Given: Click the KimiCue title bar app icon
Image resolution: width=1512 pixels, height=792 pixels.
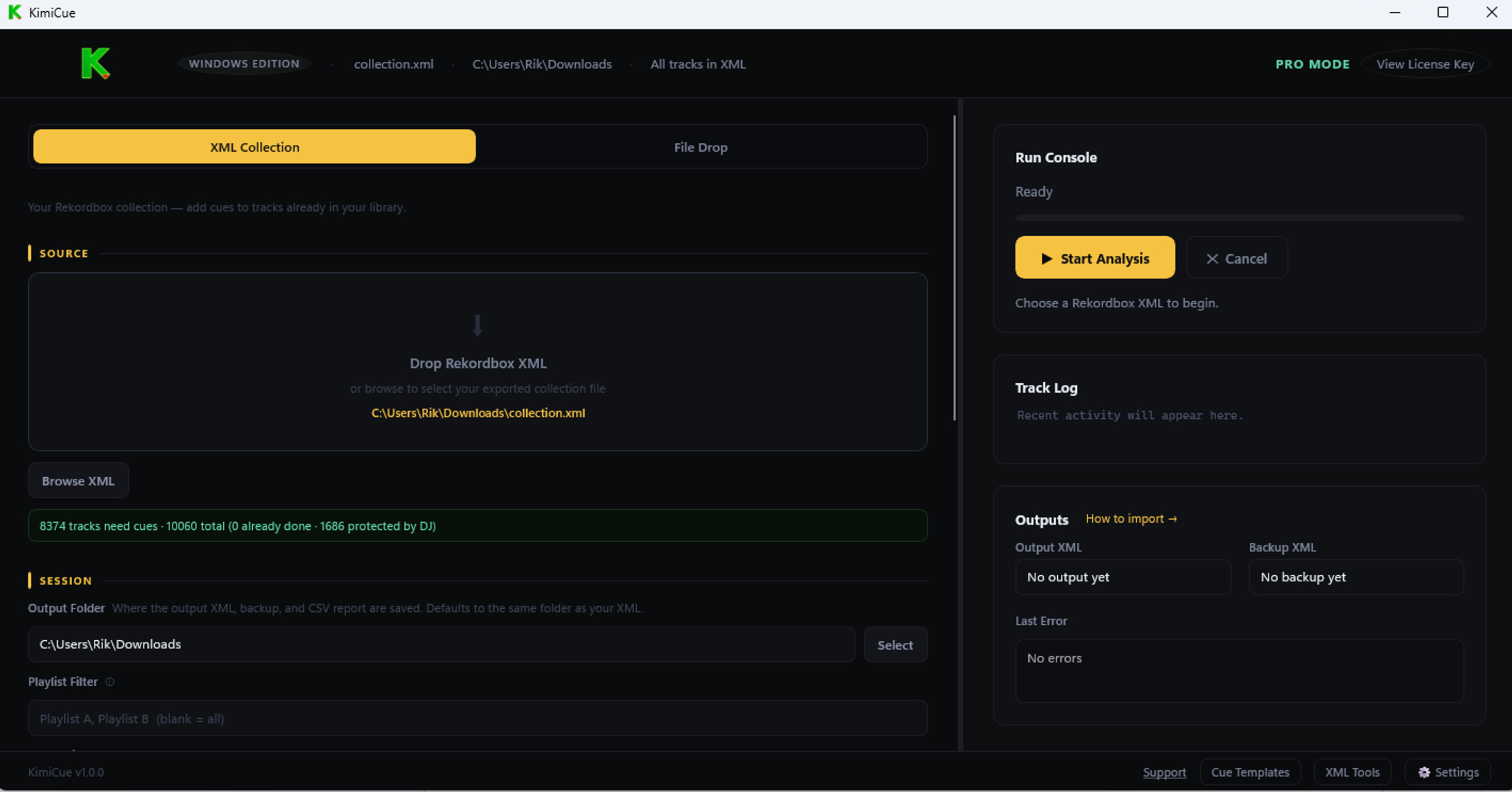Looking at the screenshot, I should pos(15,12).
